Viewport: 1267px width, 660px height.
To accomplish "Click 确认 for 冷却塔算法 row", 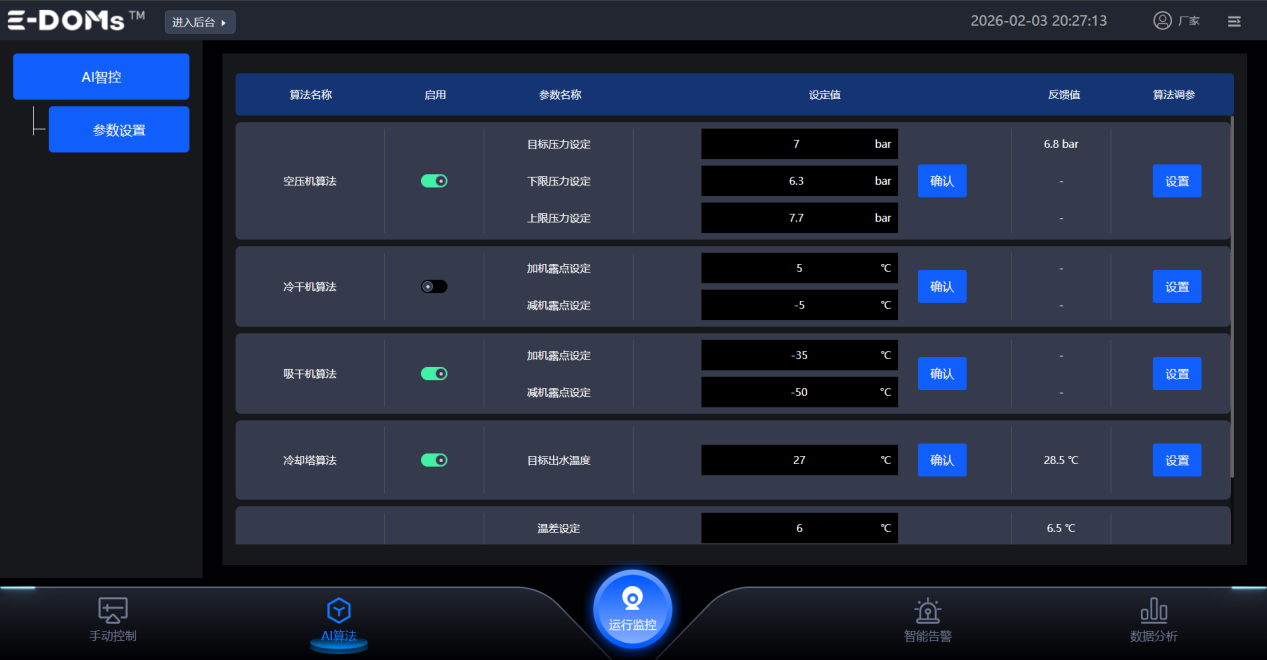I will coord(942,460).
